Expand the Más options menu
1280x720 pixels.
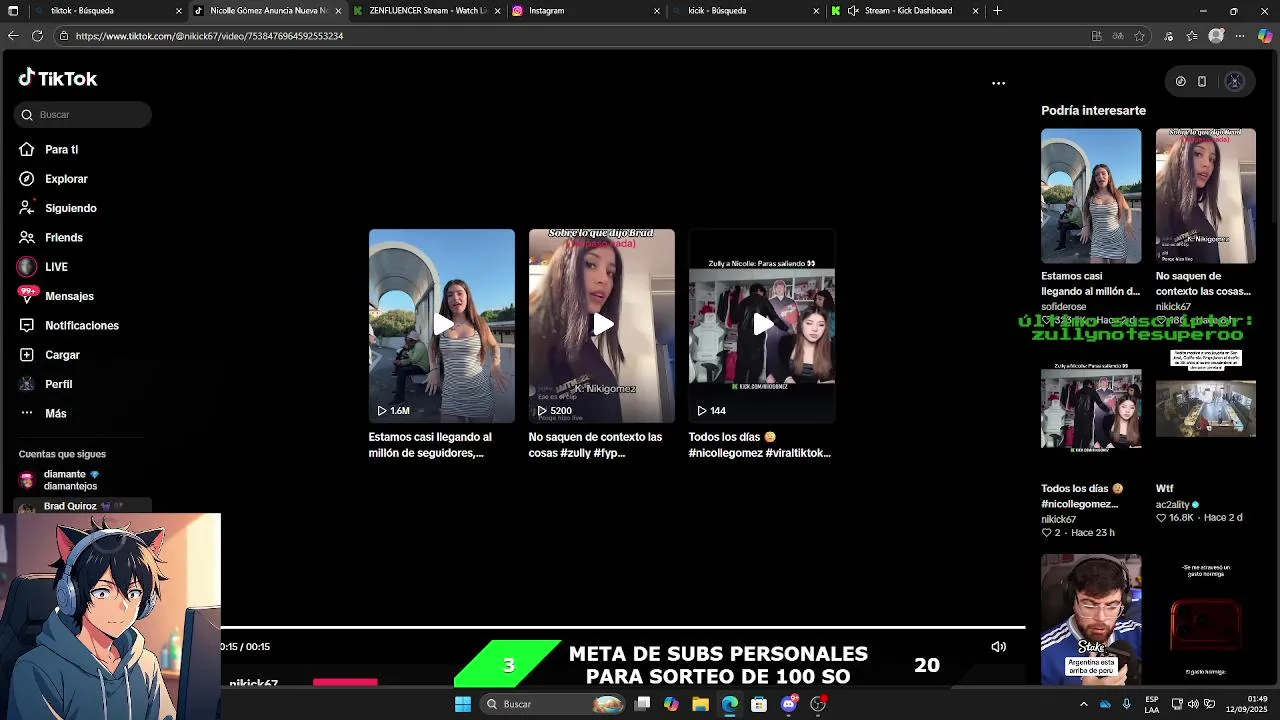(x=55, y=413)
